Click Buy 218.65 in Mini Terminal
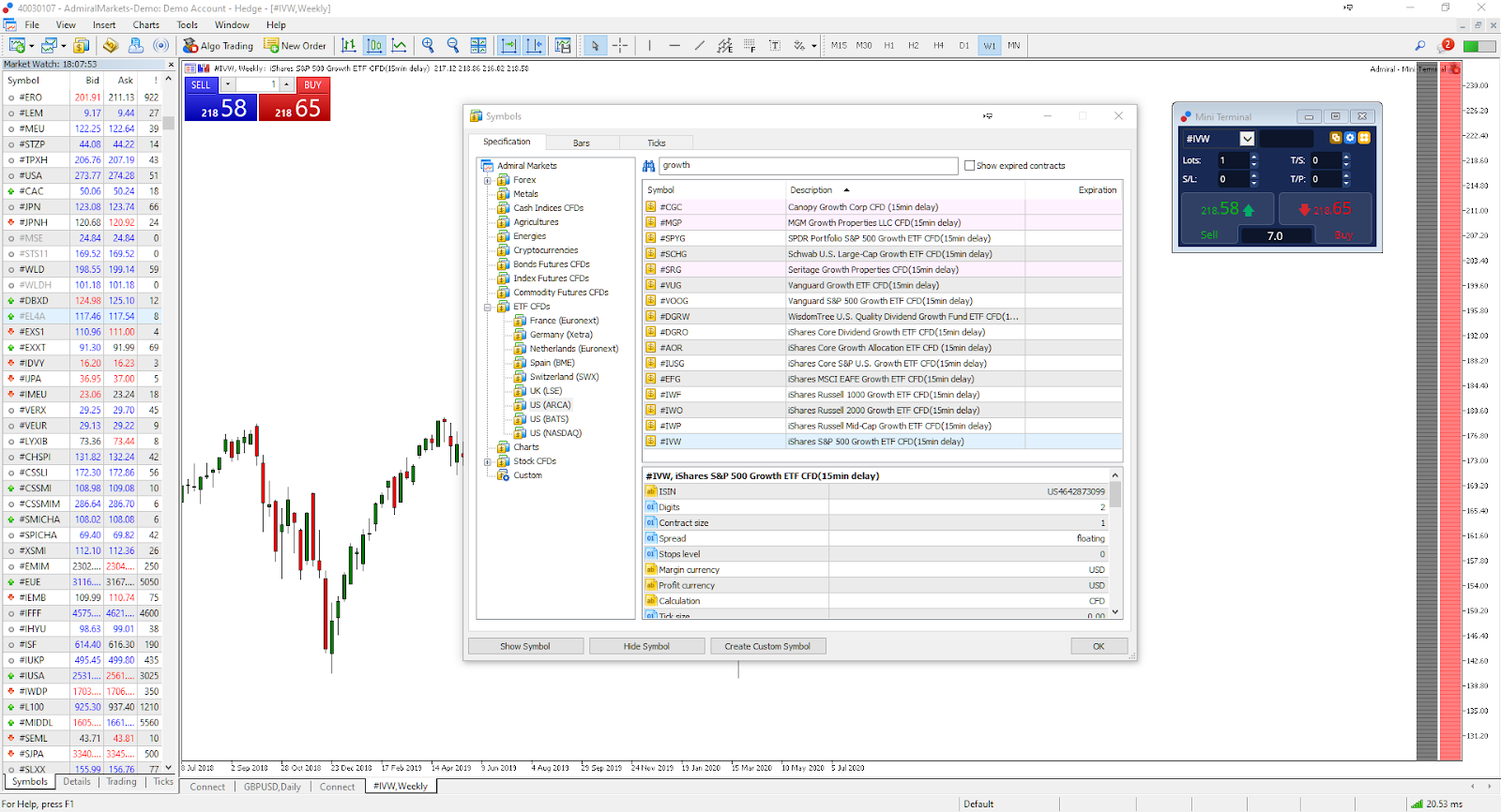 point(1326,210)
